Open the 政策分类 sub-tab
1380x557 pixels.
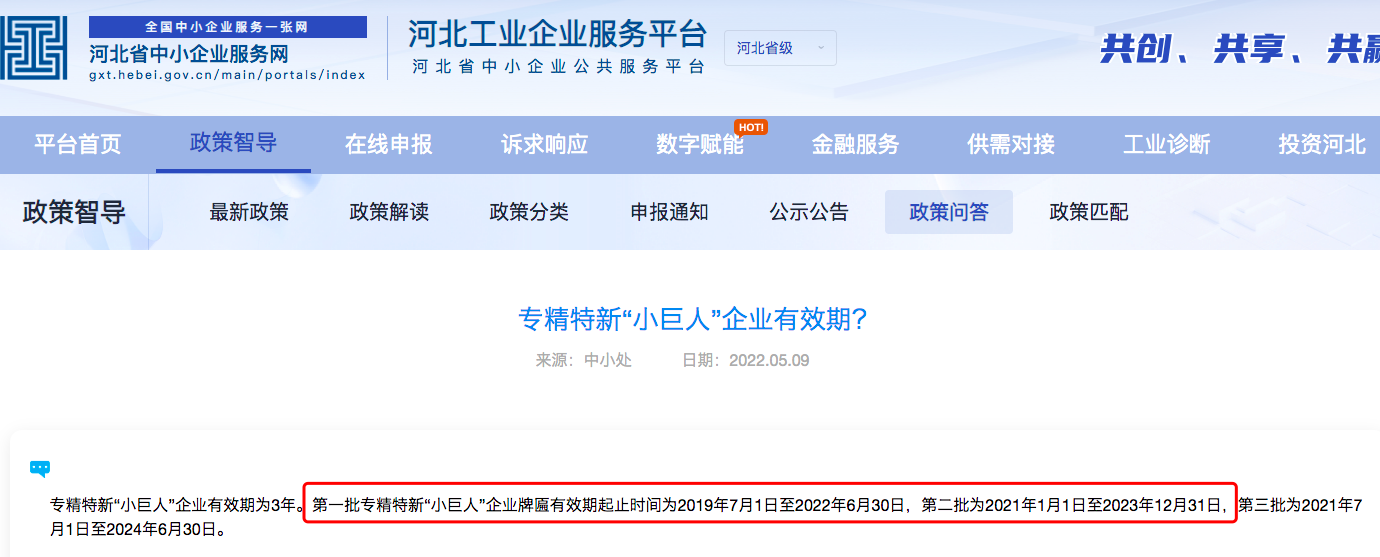click(x=529, y=212)
